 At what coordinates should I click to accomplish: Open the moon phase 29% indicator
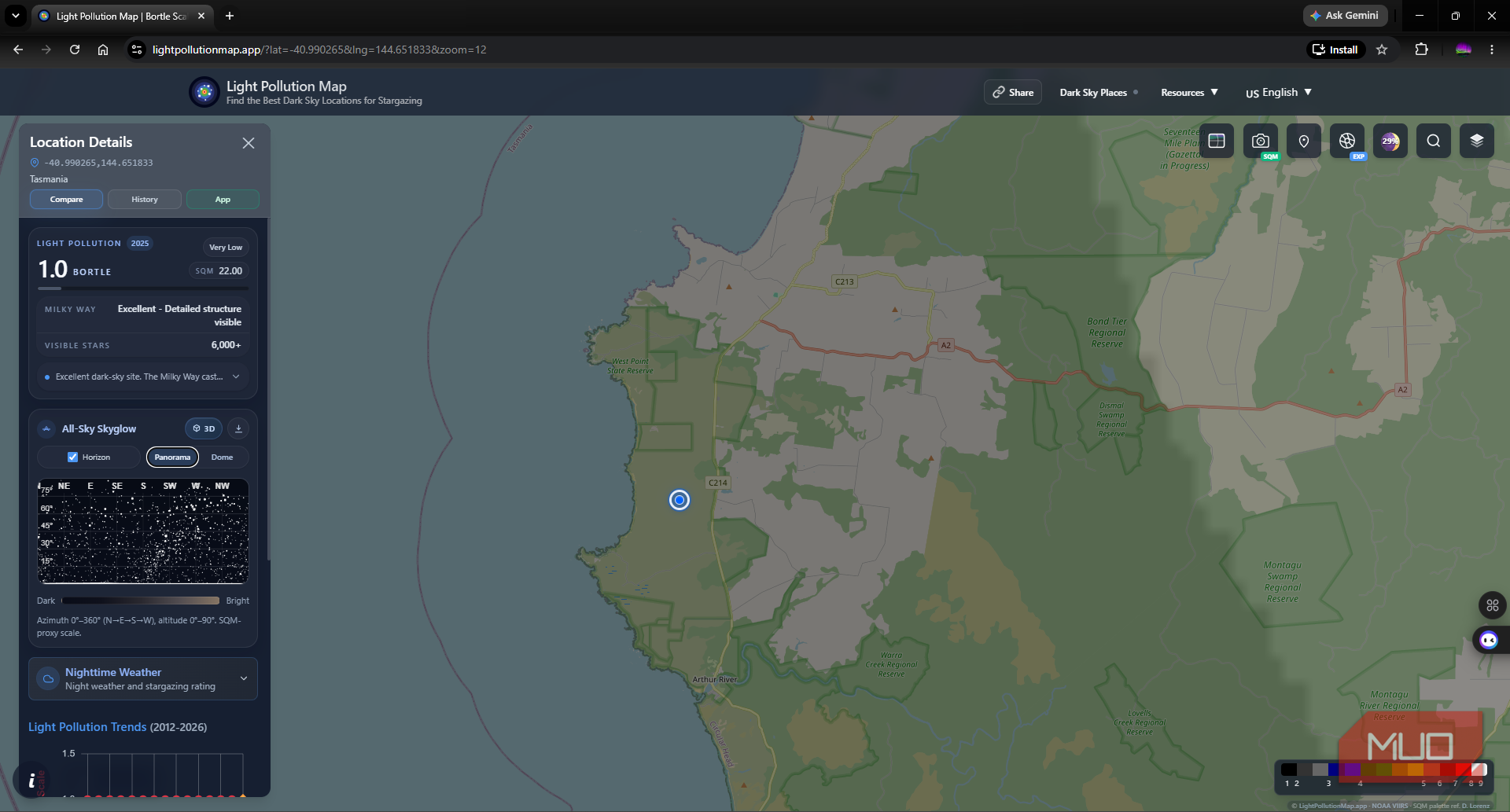[1390, 141]
